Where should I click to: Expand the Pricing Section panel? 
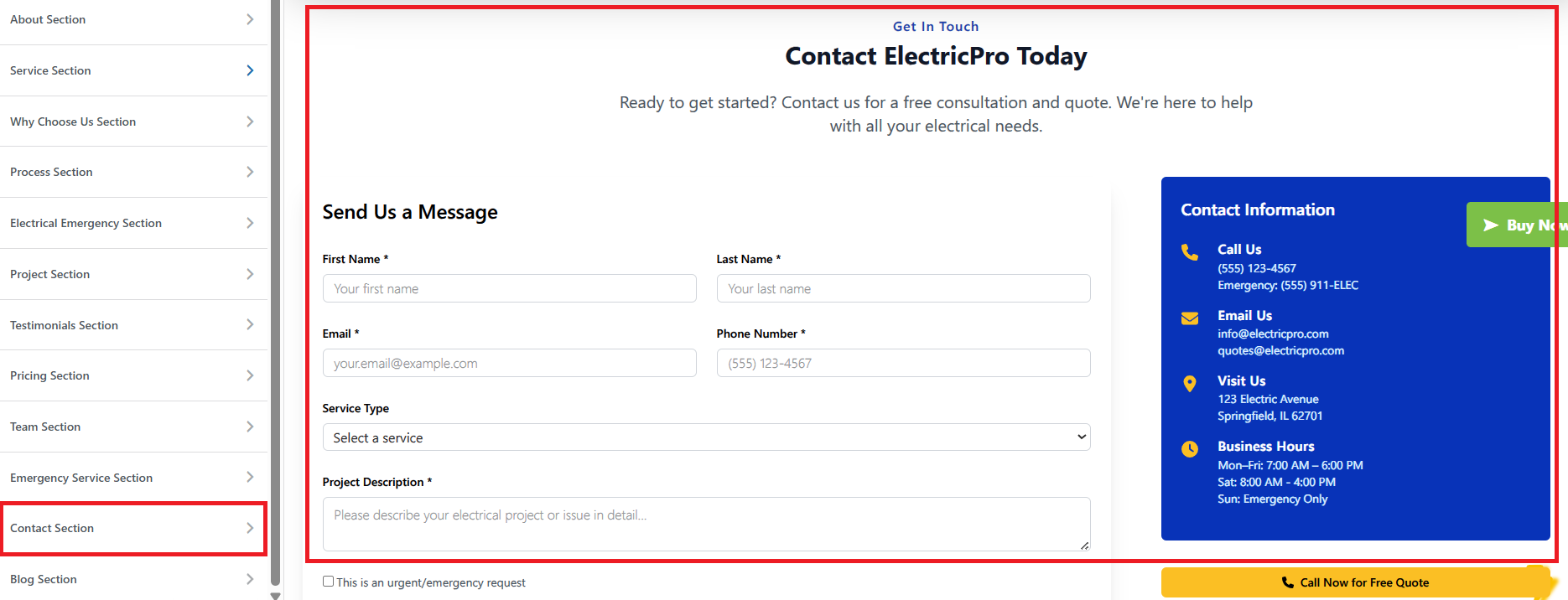click(132, 375)
